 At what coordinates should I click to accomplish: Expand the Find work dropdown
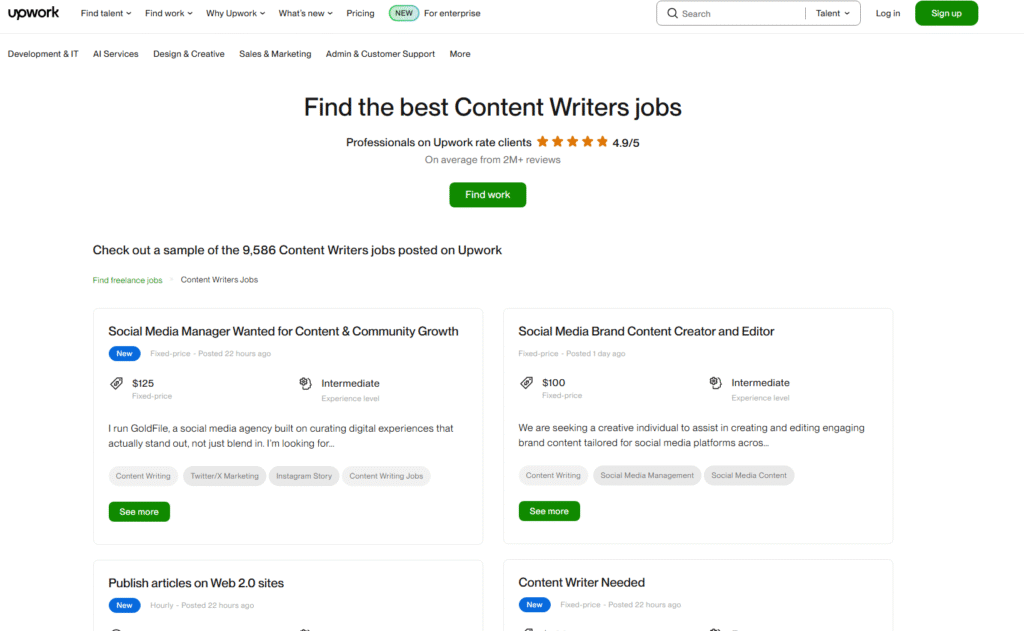click(168, 13)
